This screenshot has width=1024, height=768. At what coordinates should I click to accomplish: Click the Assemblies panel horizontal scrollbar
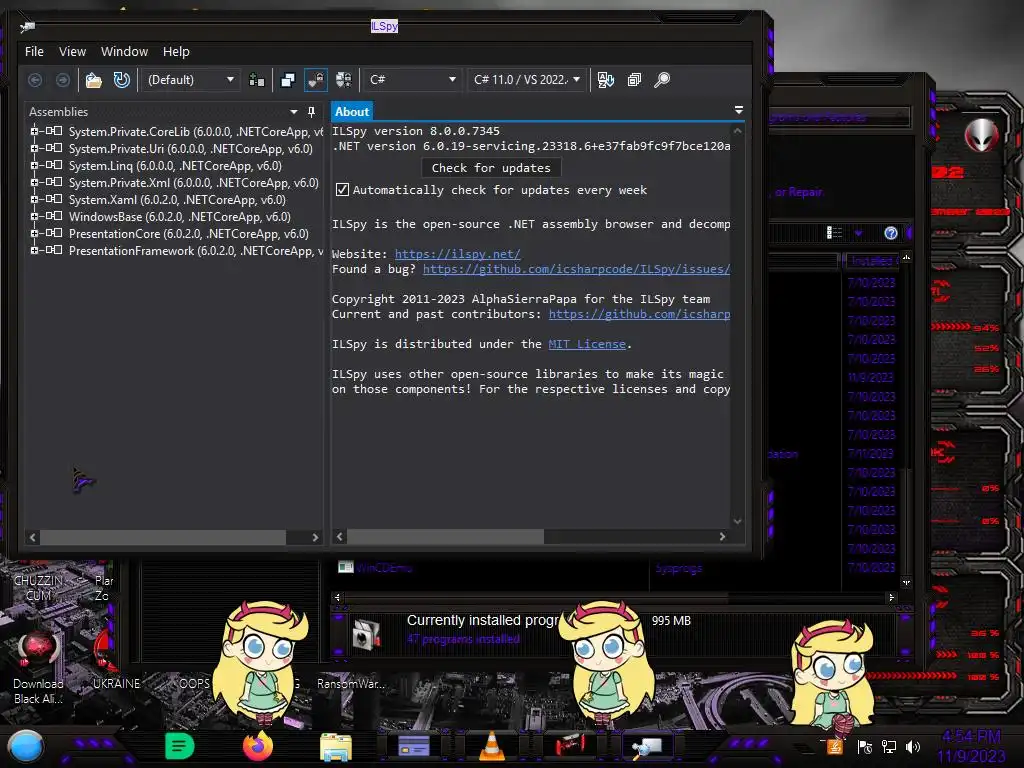(163, 537)
